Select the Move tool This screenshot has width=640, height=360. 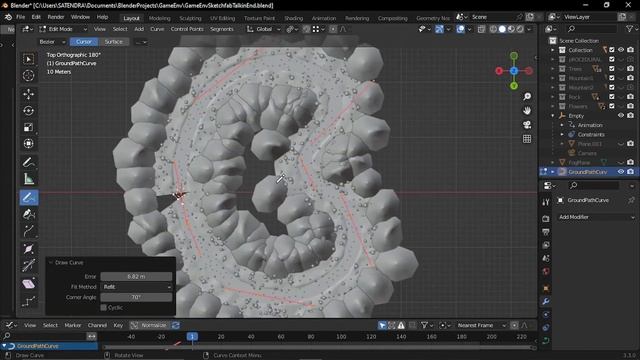[x=29, y=94]
